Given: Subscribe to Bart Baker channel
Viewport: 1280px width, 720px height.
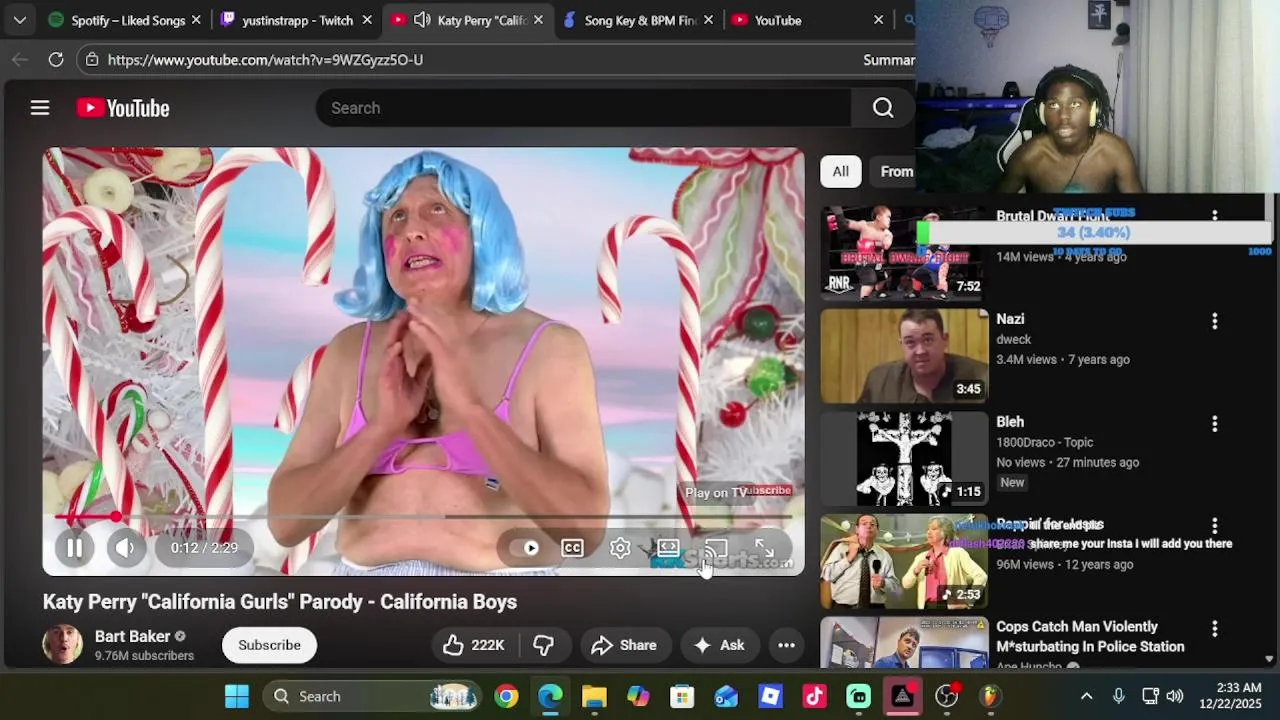Looking at the screenshot, I should click(269, 645).
